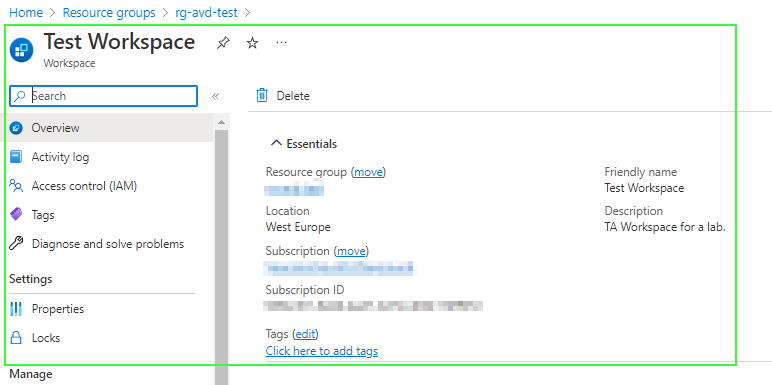The width and height of the screenshot is (772, 385).
Task: Click the Manage section heading
Action: tap(31, 374)
